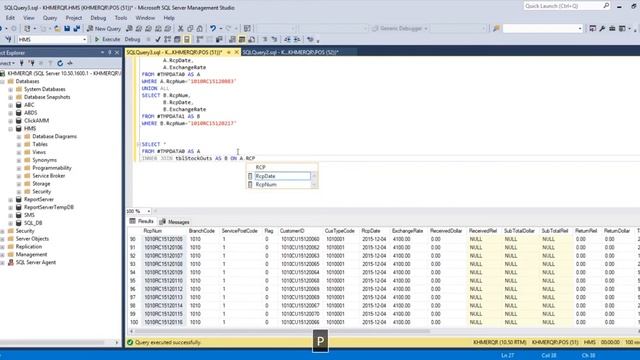The image size is (640, 360).
Task: Switch to SQLQuery2.sql tab
Action: [290, 52]
